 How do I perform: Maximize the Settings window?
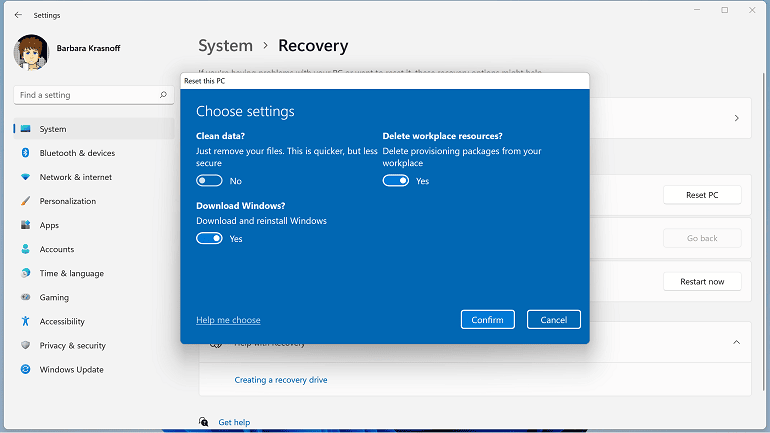725,10
